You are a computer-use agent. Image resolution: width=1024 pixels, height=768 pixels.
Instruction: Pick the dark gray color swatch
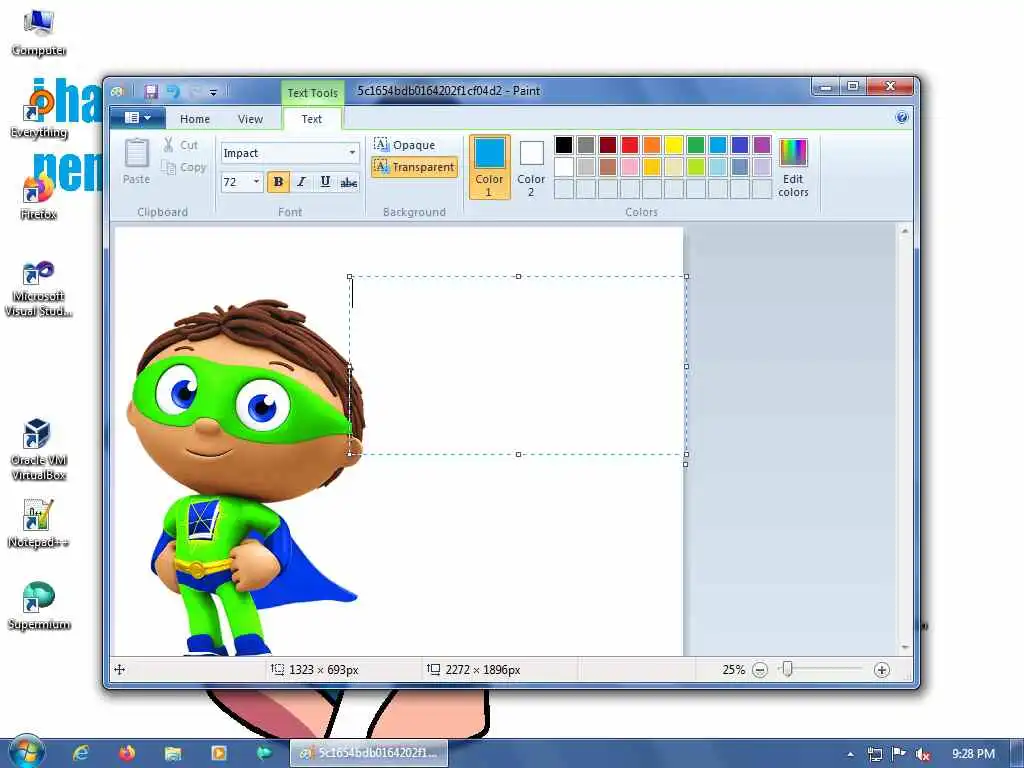coord(586,144)
